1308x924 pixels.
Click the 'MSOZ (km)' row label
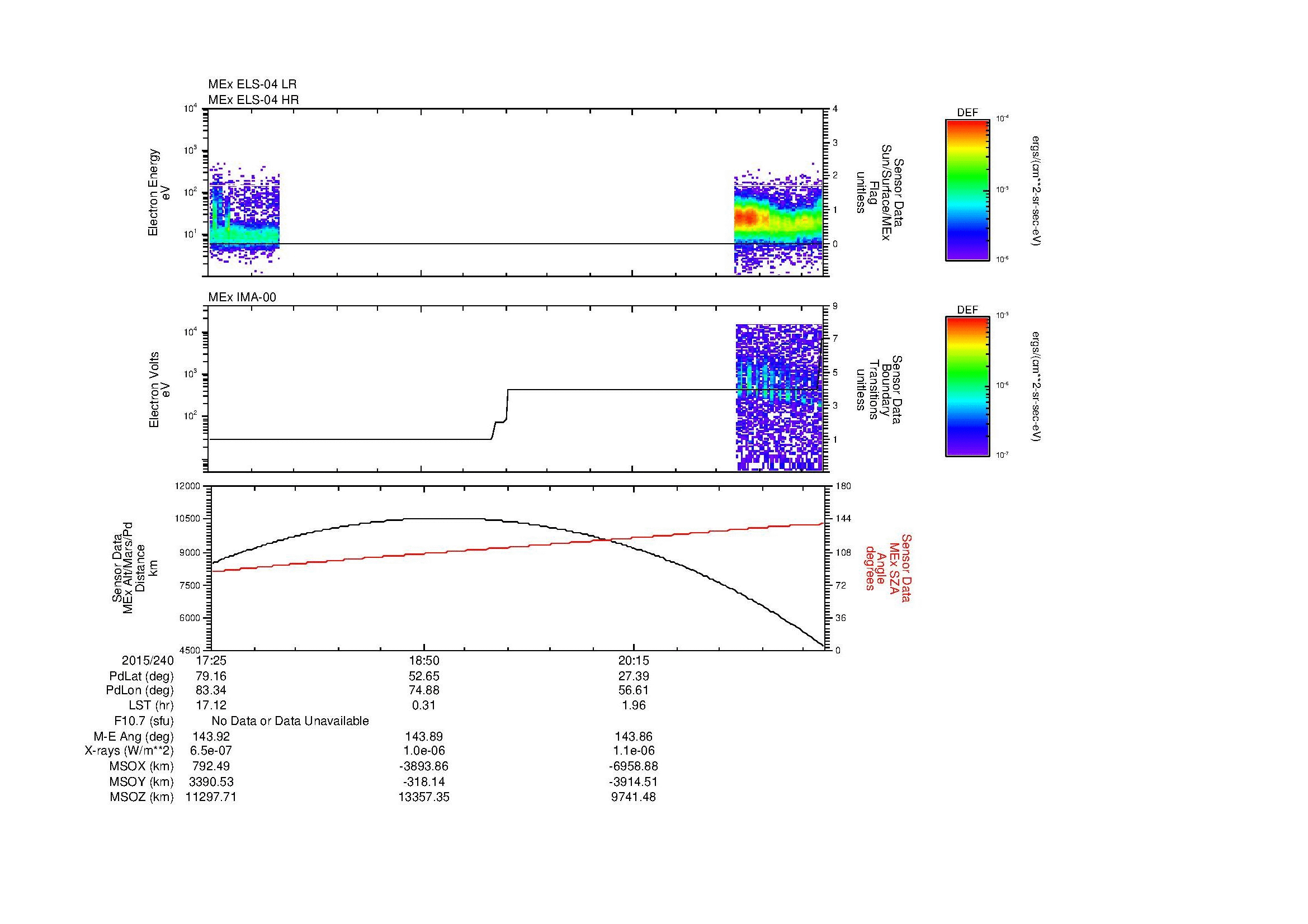click(141, 797)
